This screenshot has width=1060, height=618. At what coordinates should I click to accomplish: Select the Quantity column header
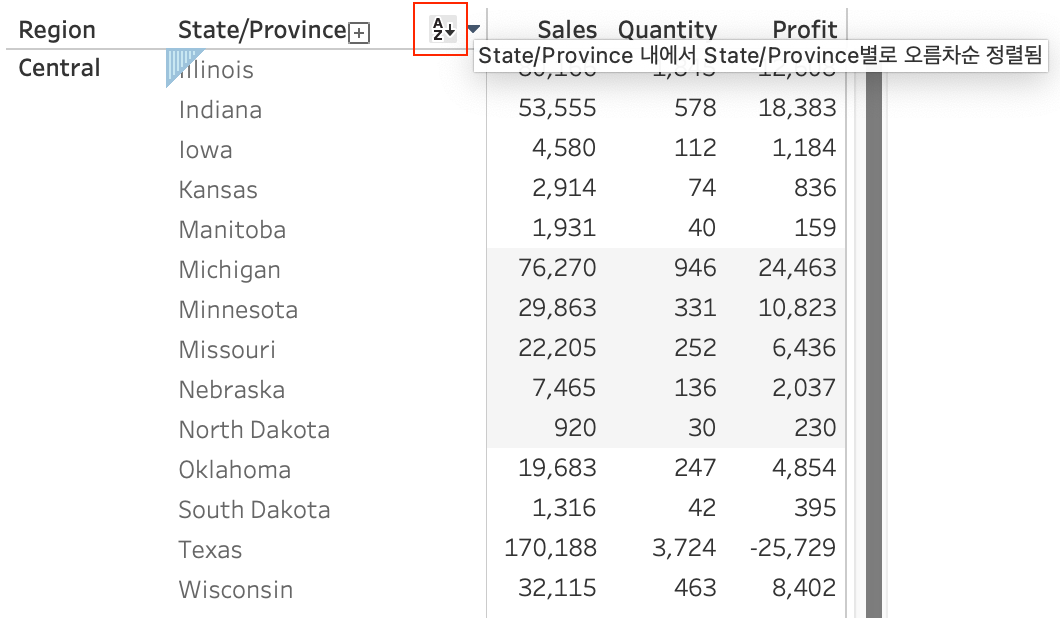667,30
